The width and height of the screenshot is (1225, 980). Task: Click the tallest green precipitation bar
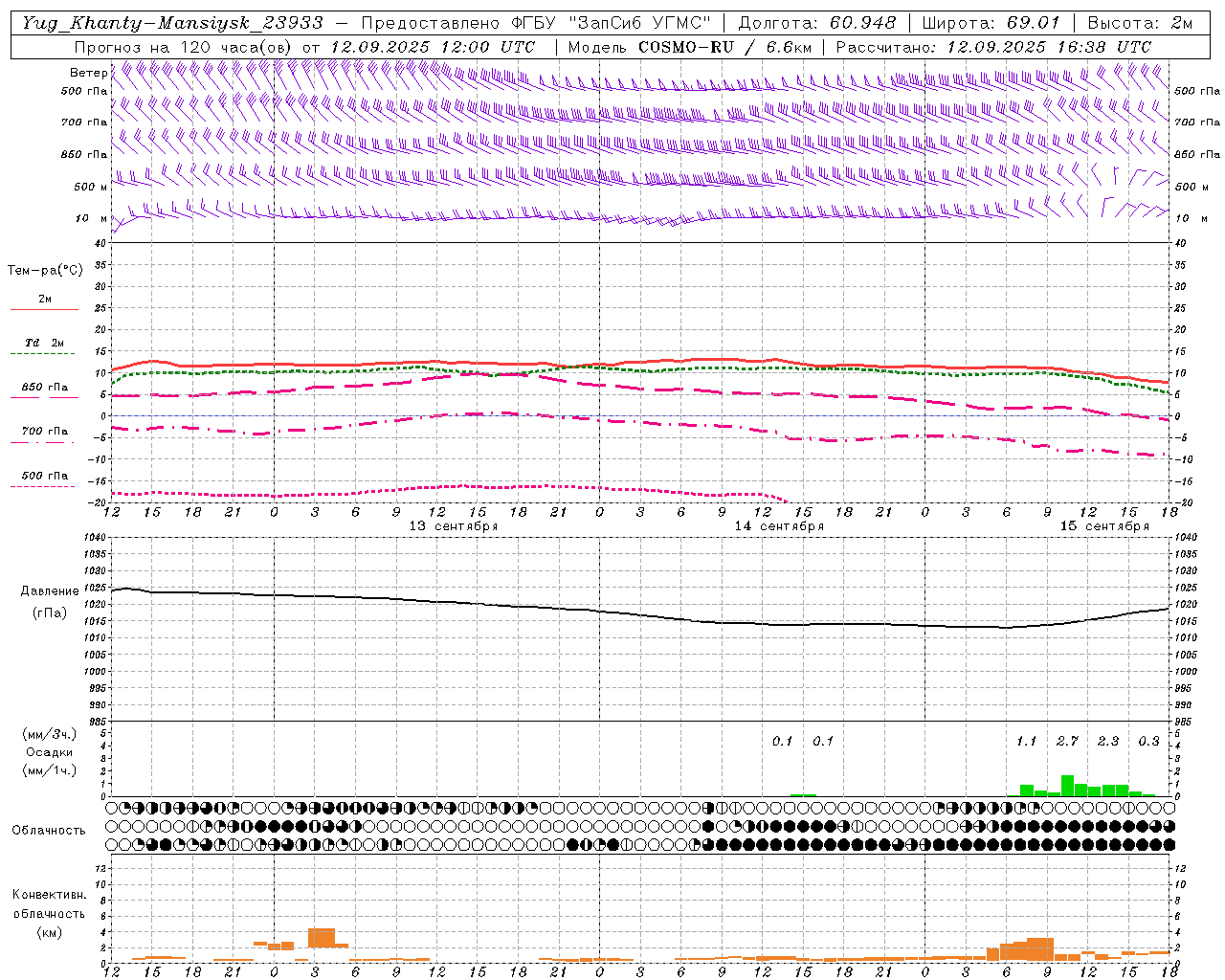click(1067, 786)
